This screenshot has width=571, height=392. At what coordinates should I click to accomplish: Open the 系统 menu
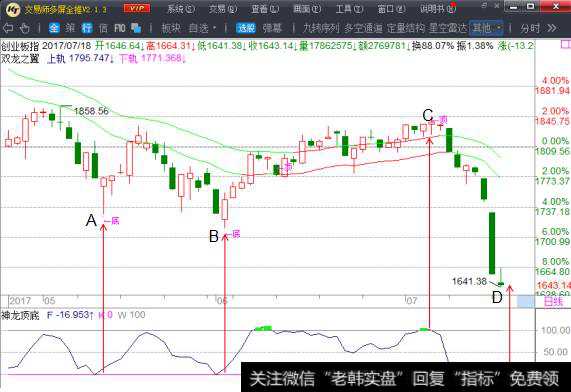[181, 9]
